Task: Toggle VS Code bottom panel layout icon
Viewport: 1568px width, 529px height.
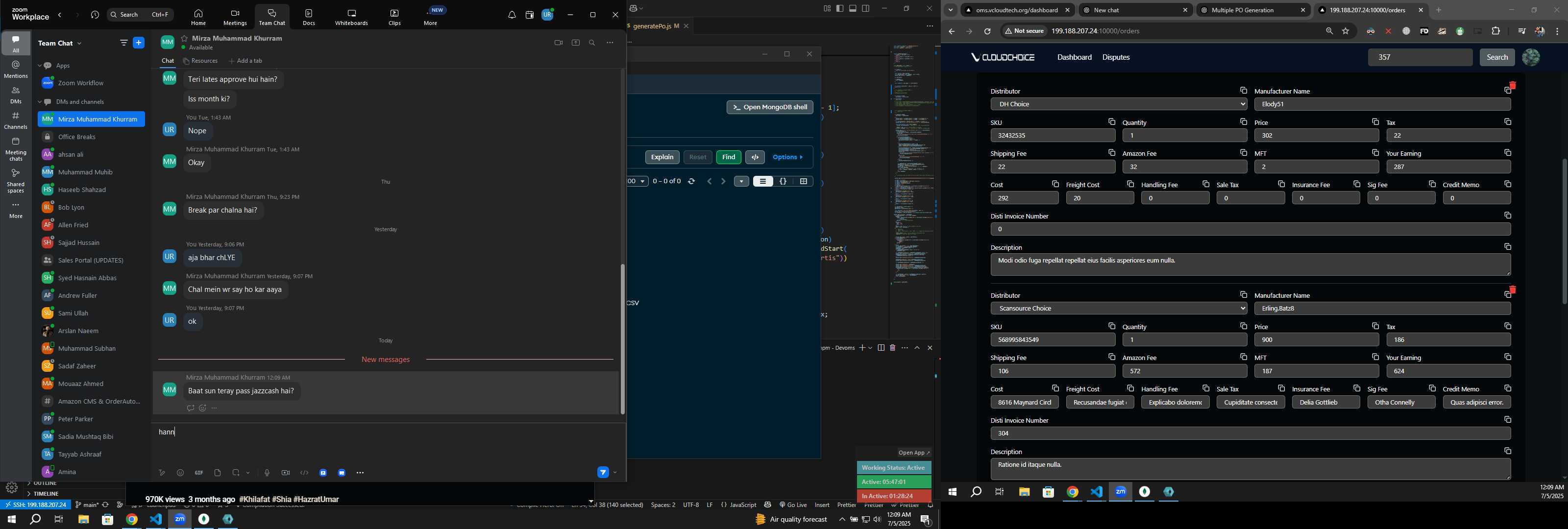Action: tap(853, 8)
